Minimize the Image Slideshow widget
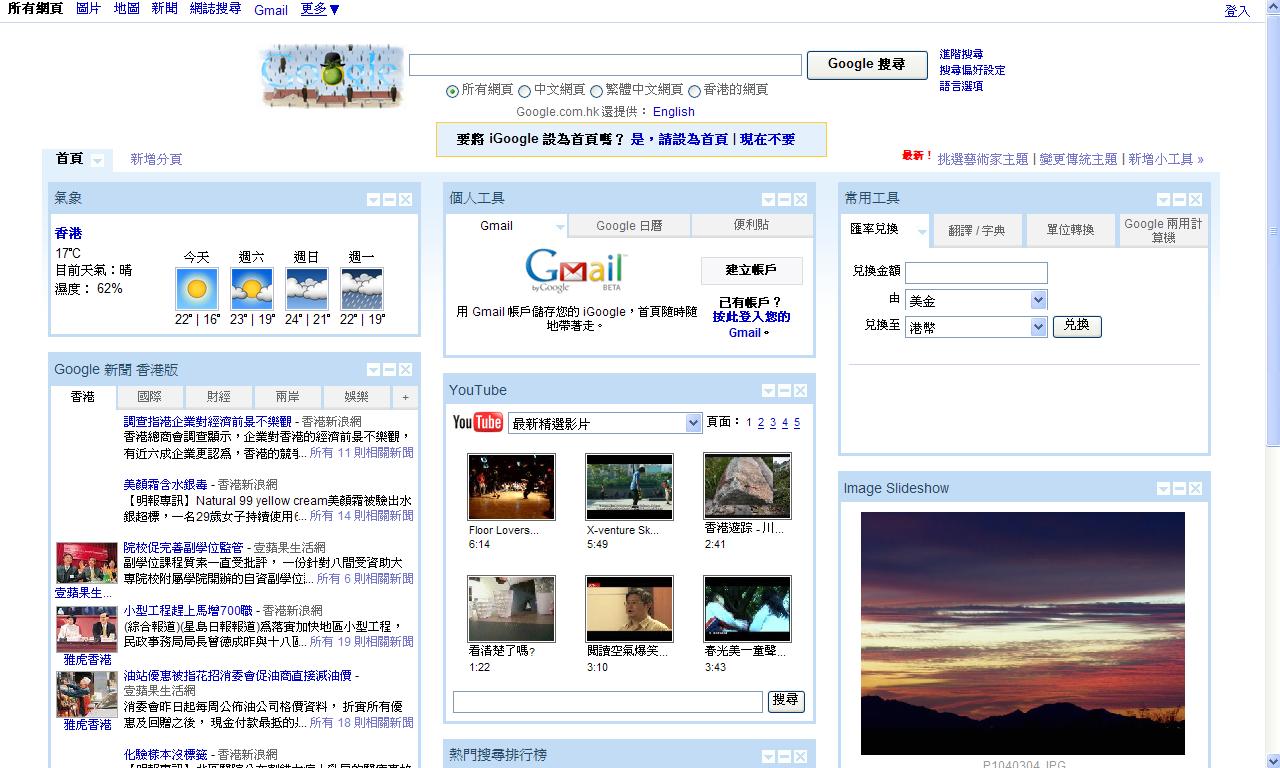 (x=1179, y=489)
